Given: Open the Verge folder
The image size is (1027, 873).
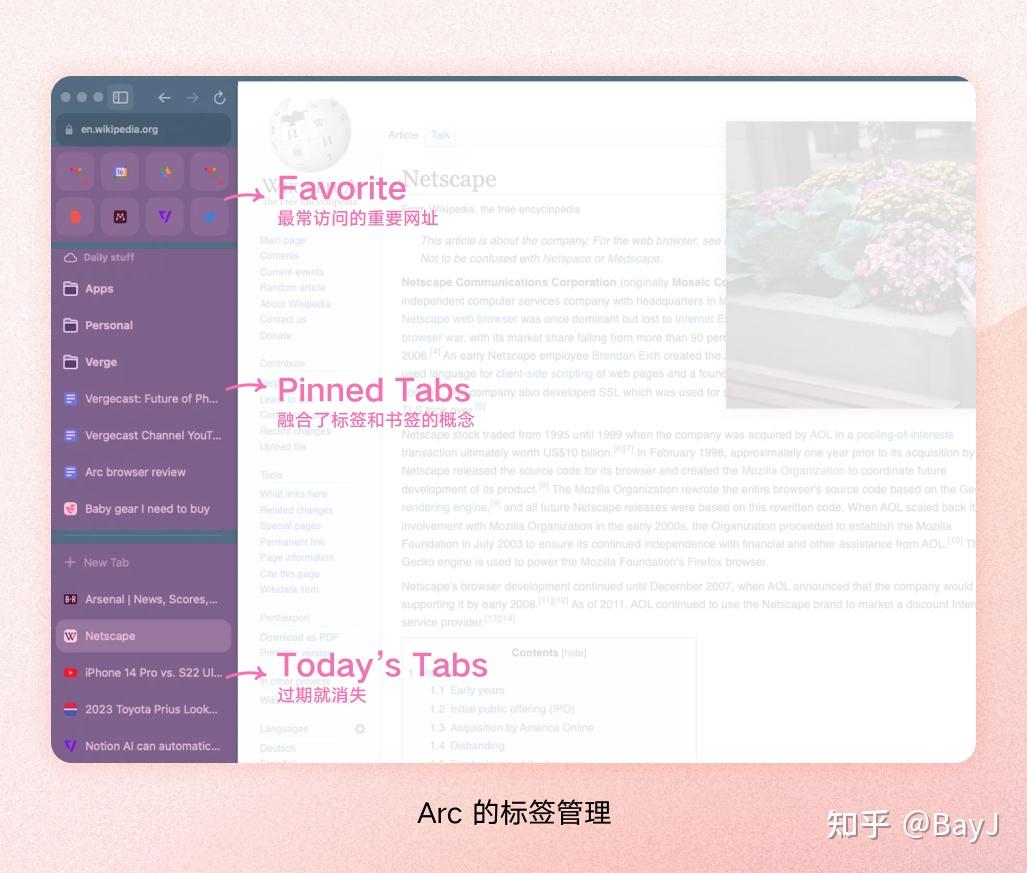Looking at the screenshot, I should coord(100,362).
